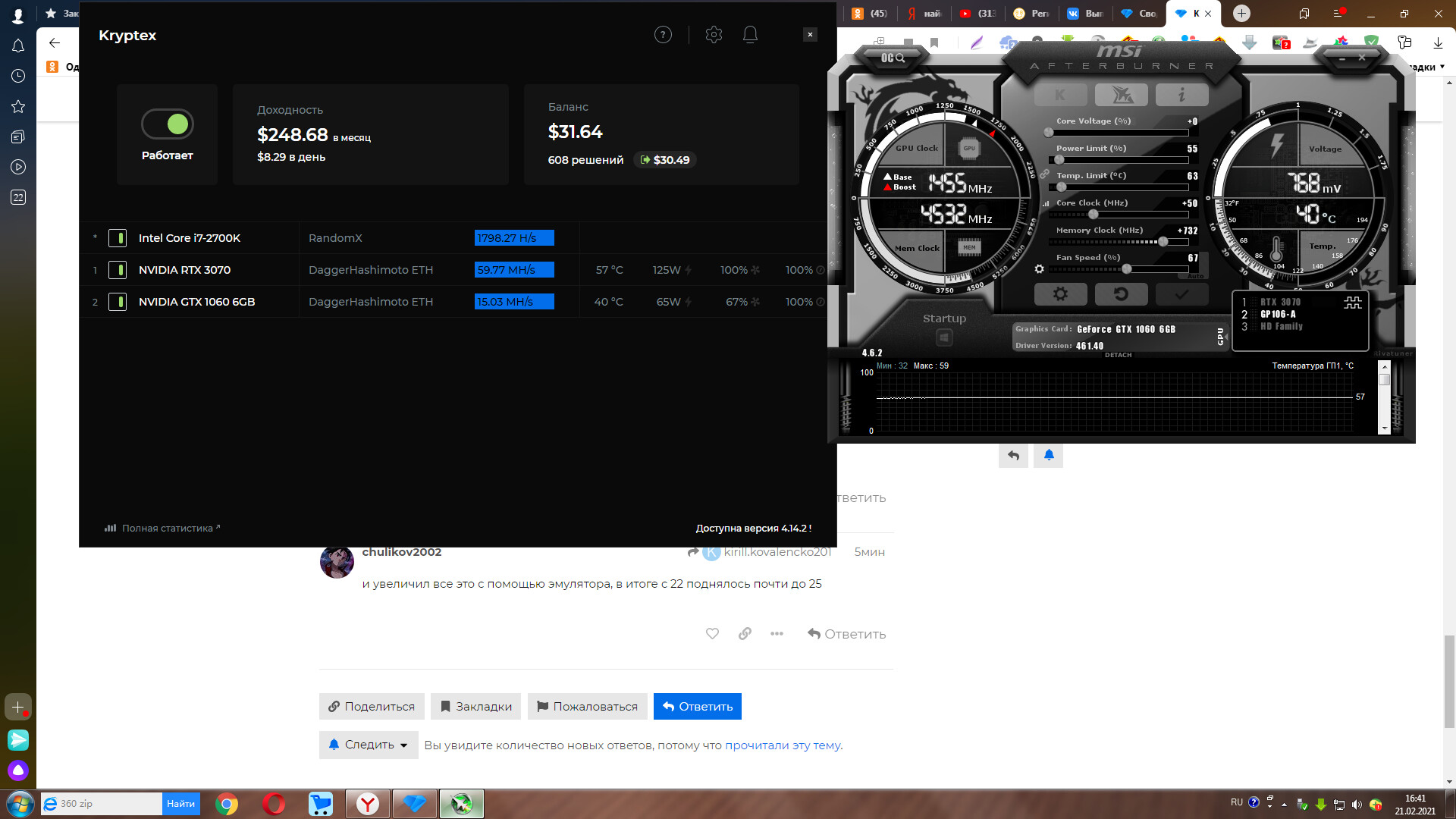Toggle NVIDIA RTX 3070 device mining

pyautogui.click(x=118, y=270)
